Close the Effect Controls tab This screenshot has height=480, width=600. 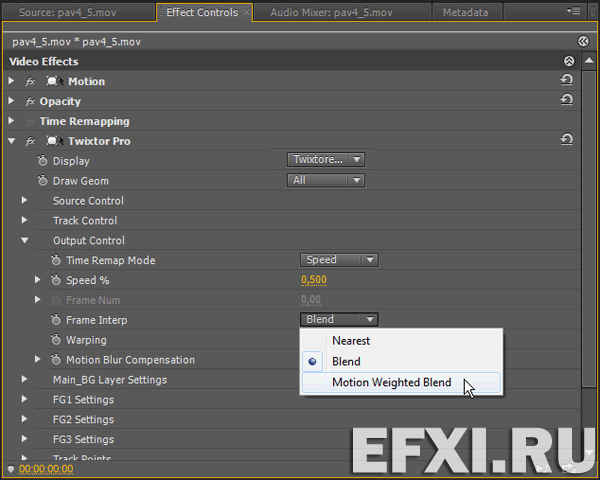[246, 12]
